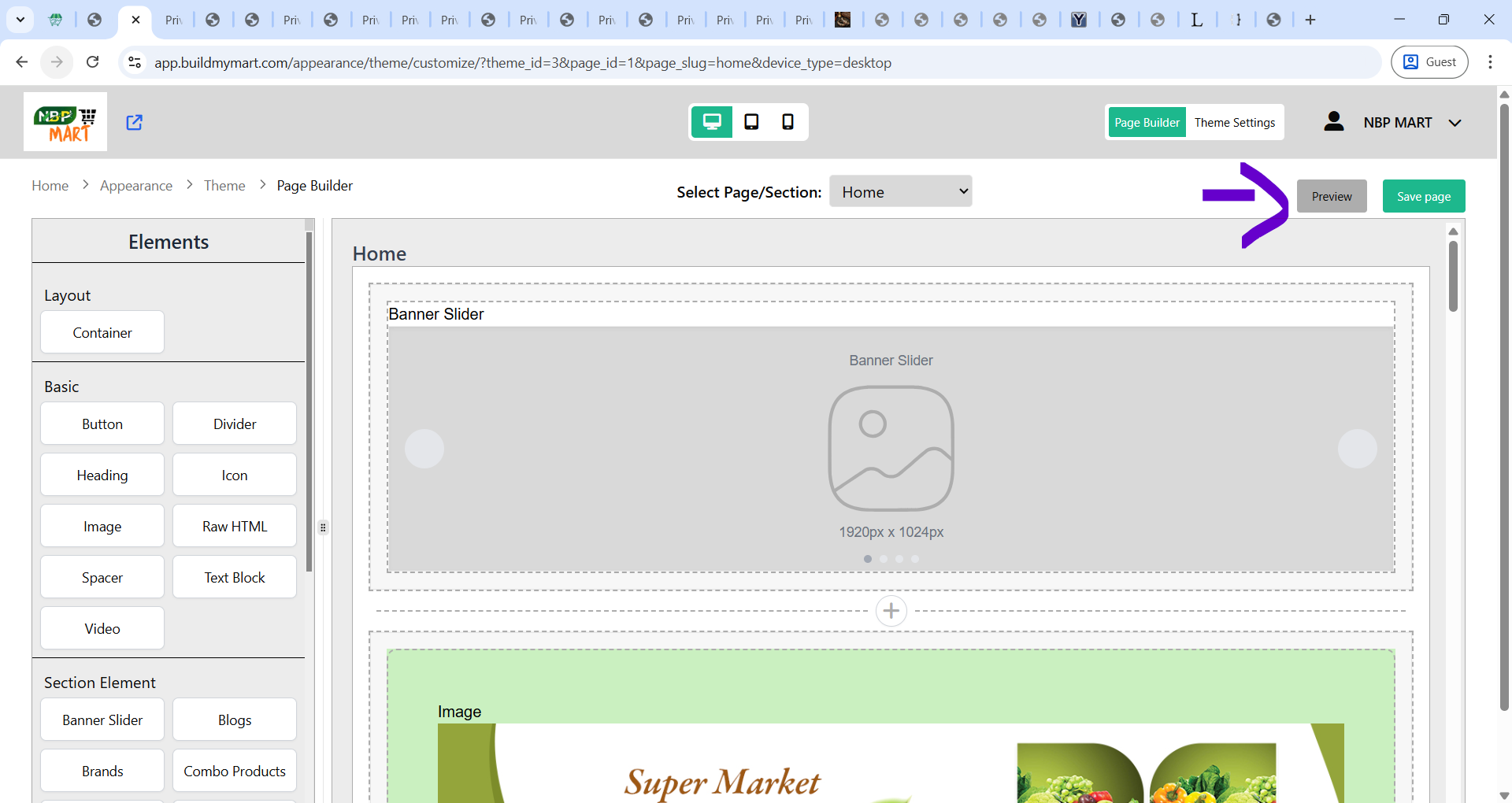Select the Container layout element
Screen dimensions: 1512x803
(x=102, y=332)
